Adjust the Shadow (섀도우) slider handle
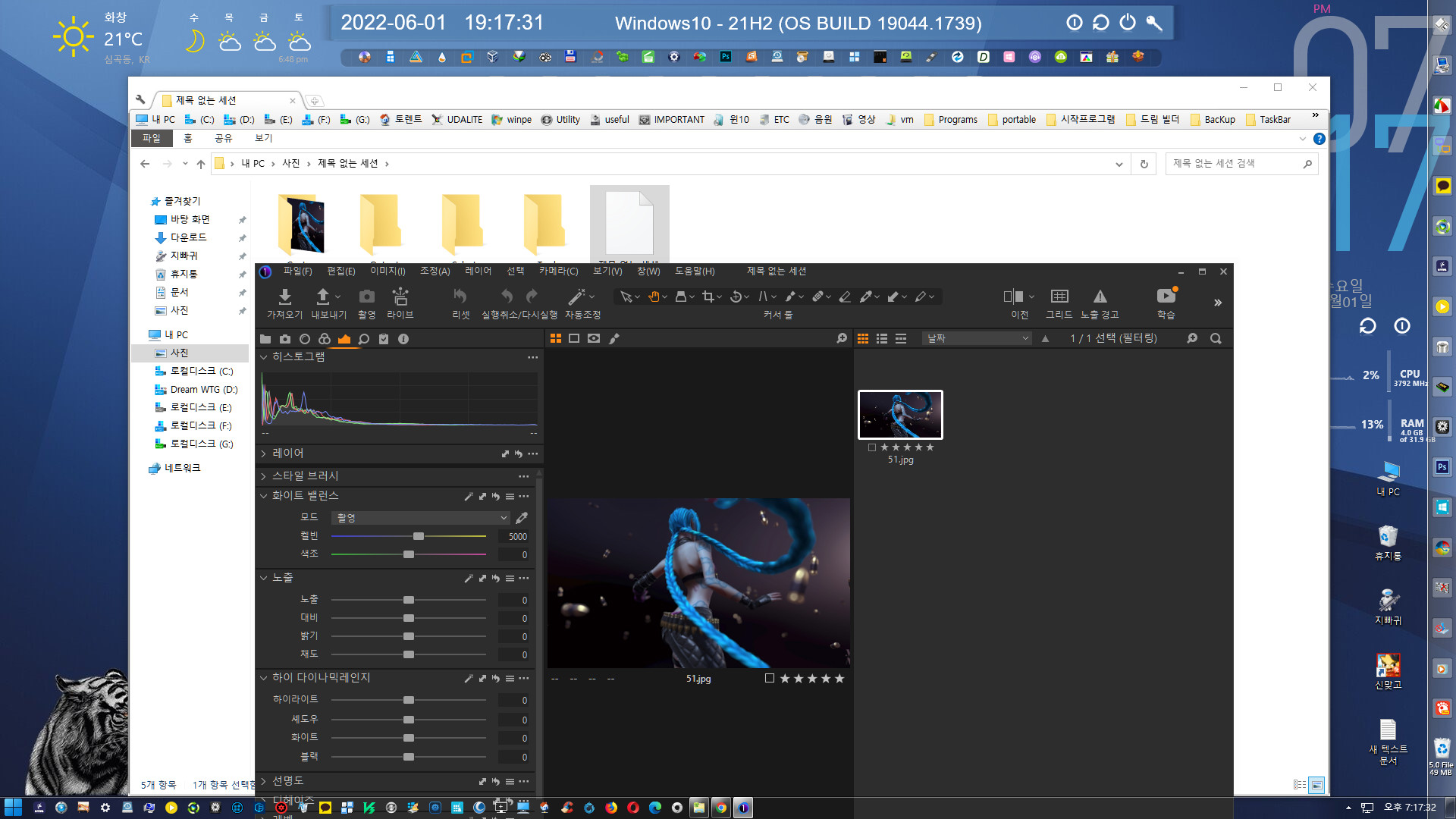The width and height of the screenshot is (1456, 819). (409, 720)
